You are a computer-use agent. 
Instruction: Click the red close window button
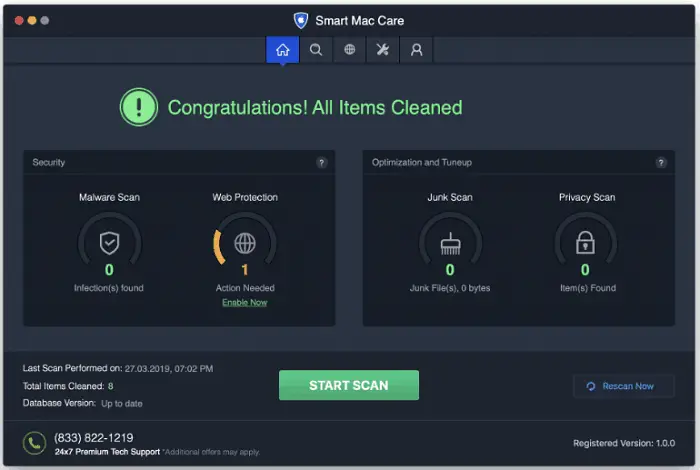tap(19, 21)
